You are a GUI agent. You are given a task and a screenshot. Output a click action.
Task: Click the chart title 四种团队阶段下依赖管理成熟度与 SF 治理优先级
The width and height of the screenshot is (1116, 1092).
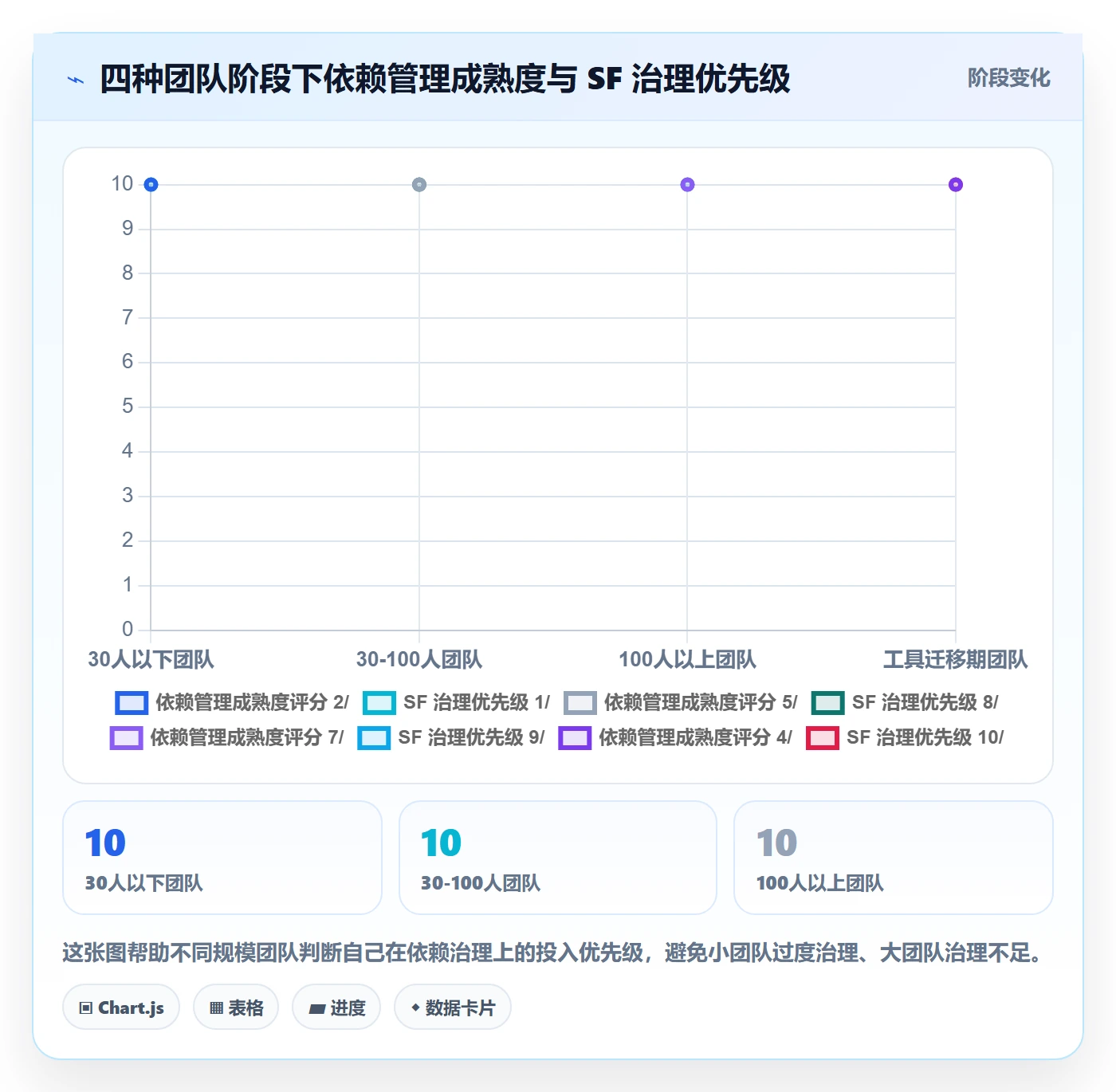(x=445, y=79)
